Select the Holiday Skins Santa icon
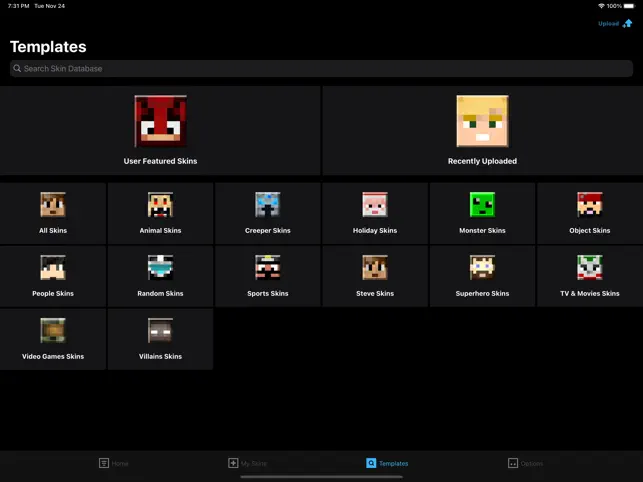 coord(375,204)
